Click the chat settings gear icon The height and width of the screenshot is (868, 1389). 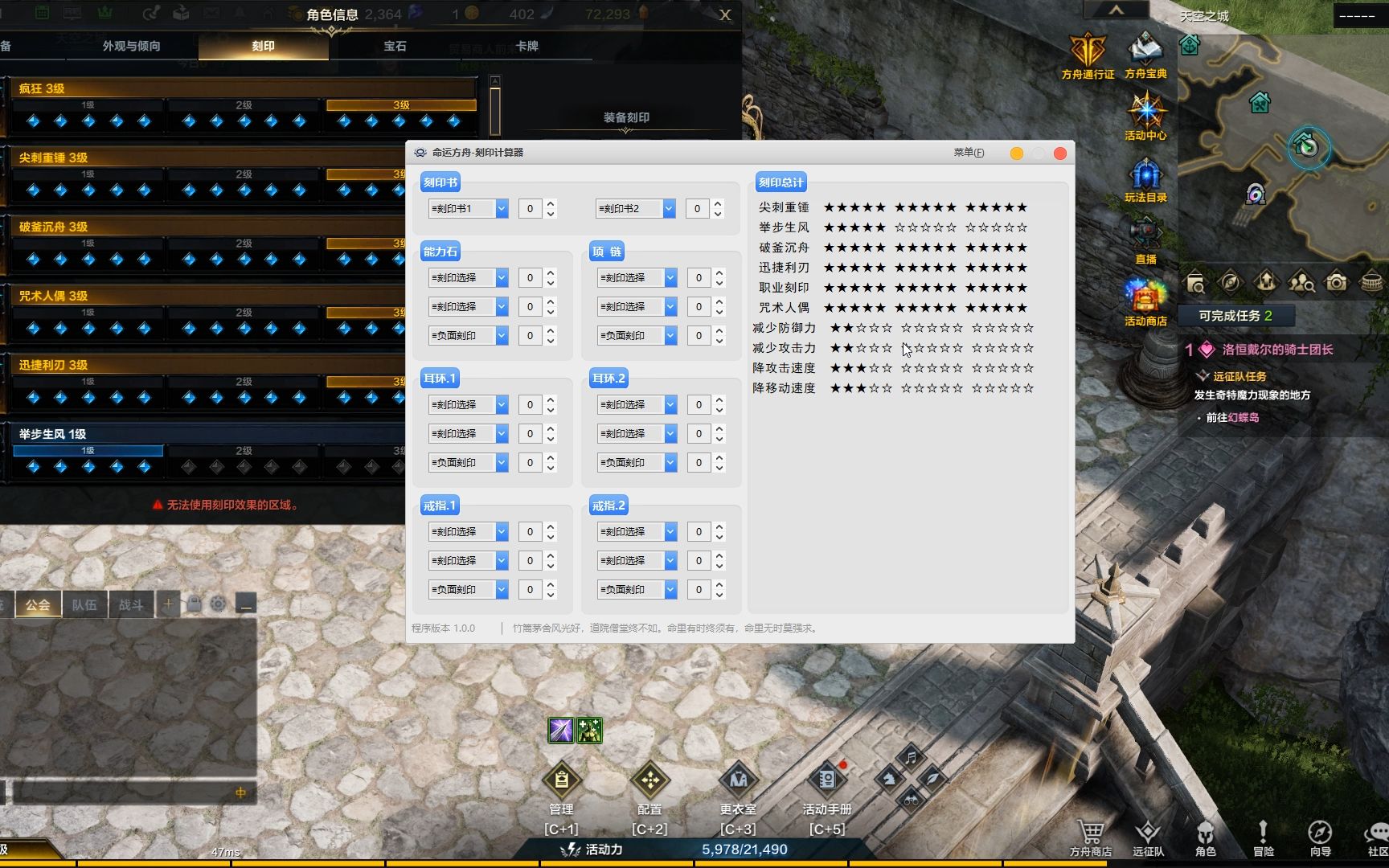(x=218, y=604)
